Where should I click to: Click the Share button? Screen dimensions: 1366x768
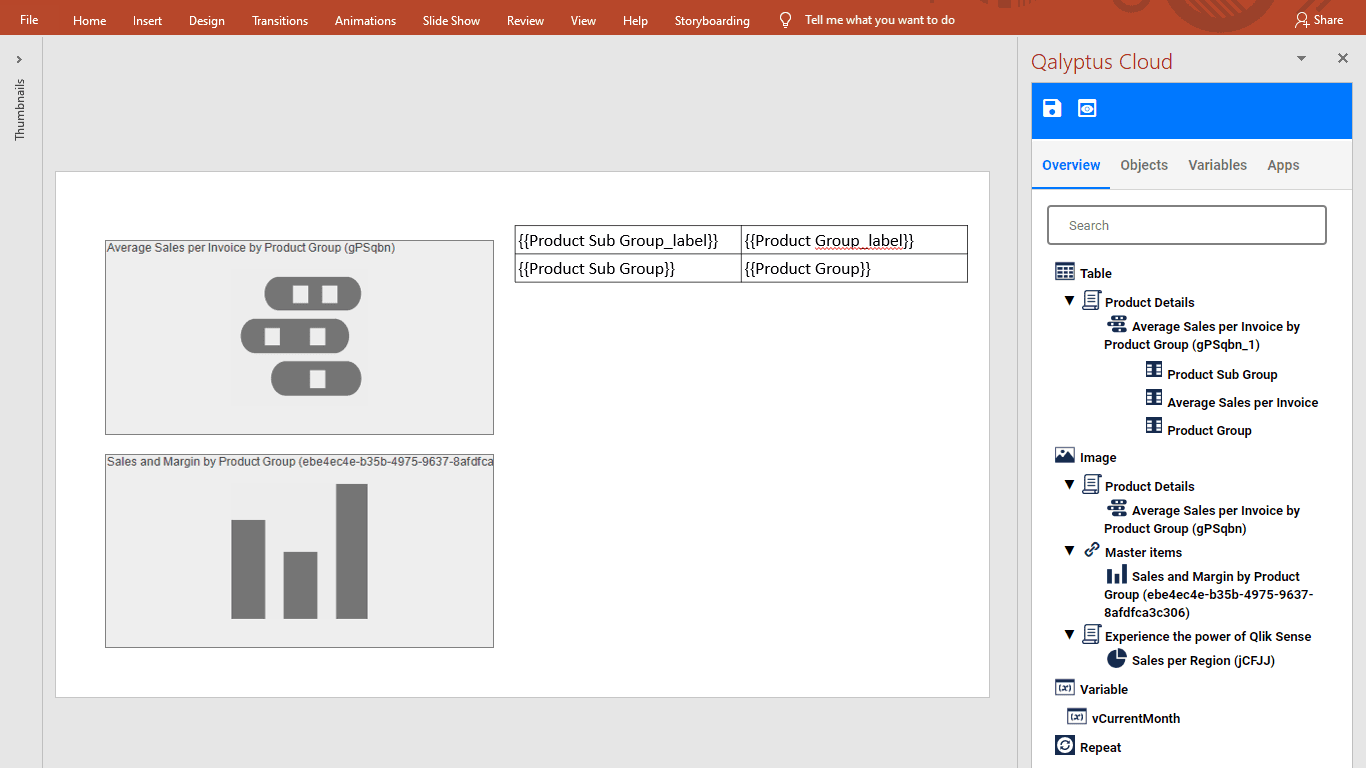1318,19
